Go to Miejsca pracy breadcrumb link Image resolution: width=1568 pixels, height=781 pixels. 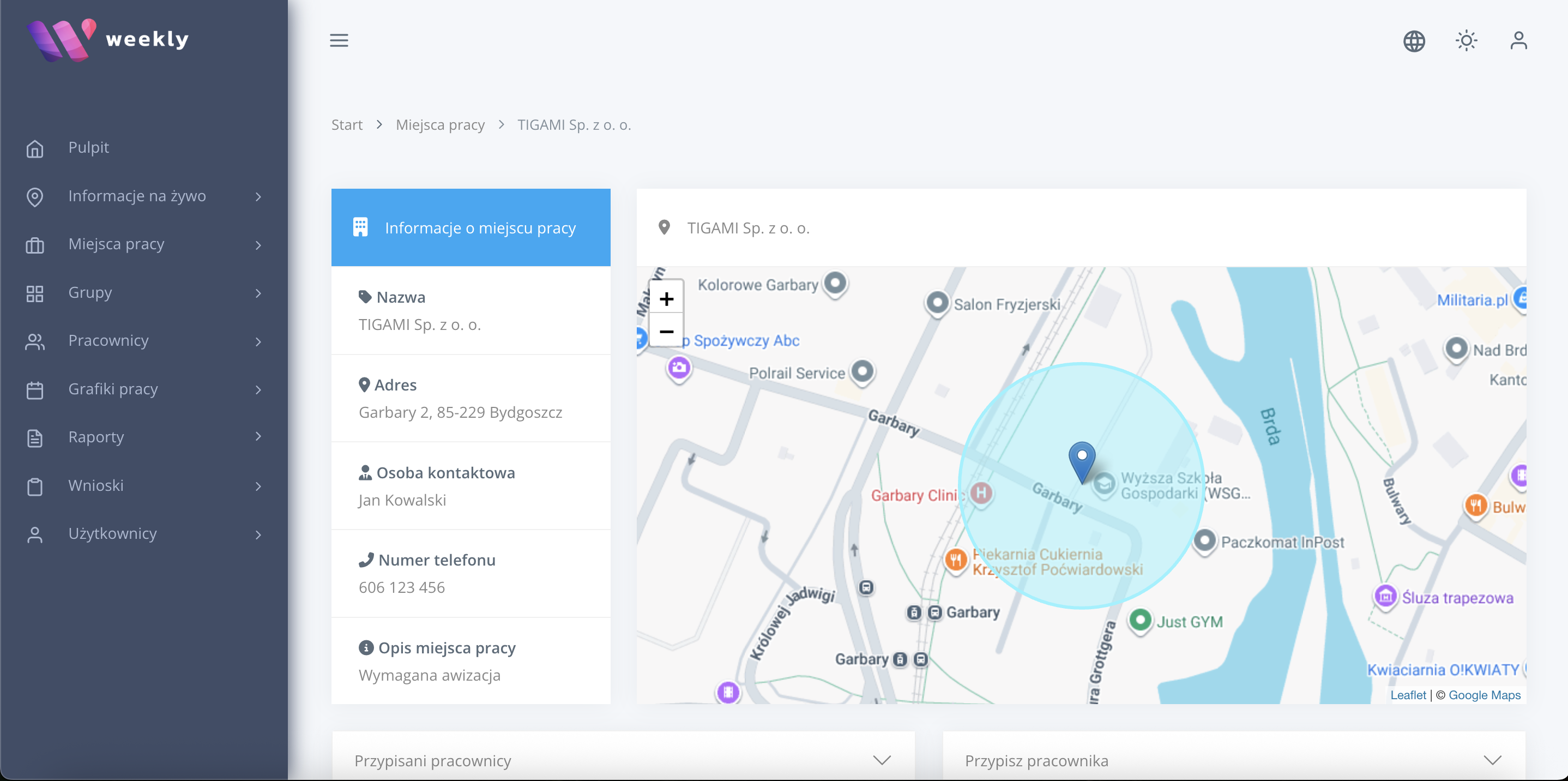(x=440, y=125)
